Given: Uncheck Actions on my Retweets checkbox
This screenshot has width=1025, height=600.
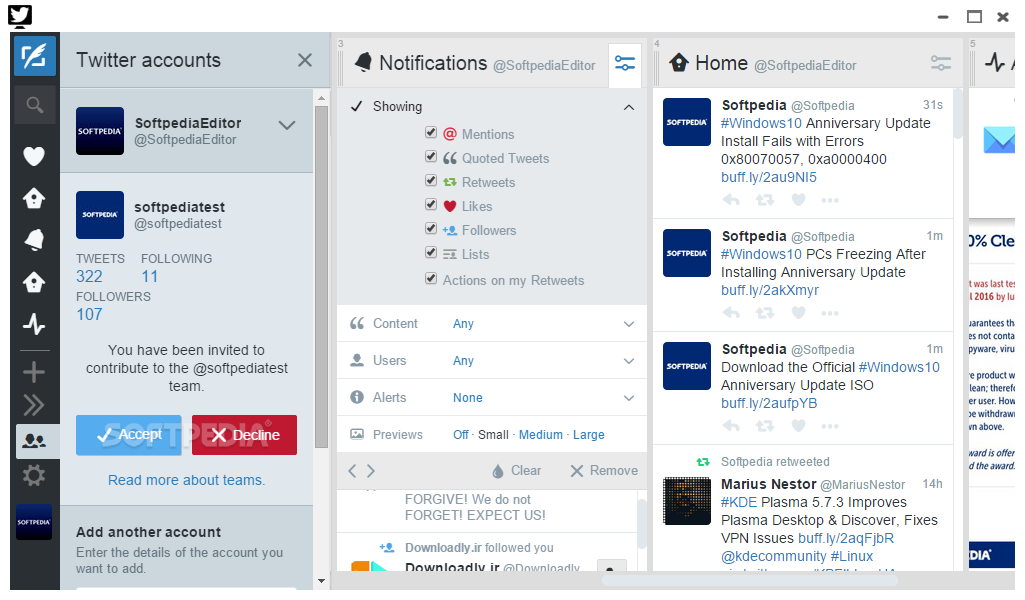Looking at the screenshot, I should (x=431, y=278).
